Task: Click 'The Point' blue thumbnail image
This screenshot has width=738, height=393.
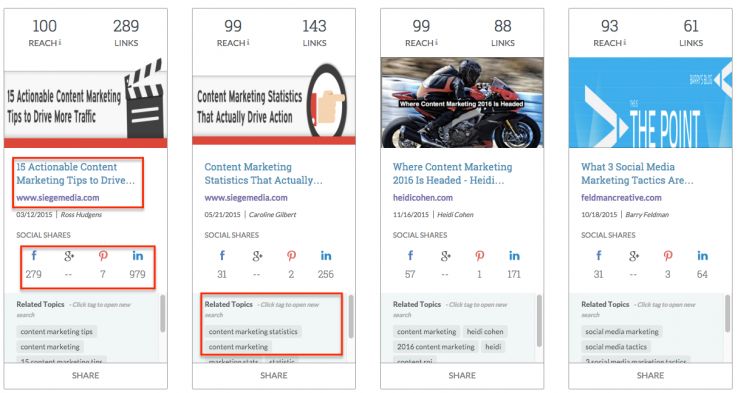Action: pos(650,103)
